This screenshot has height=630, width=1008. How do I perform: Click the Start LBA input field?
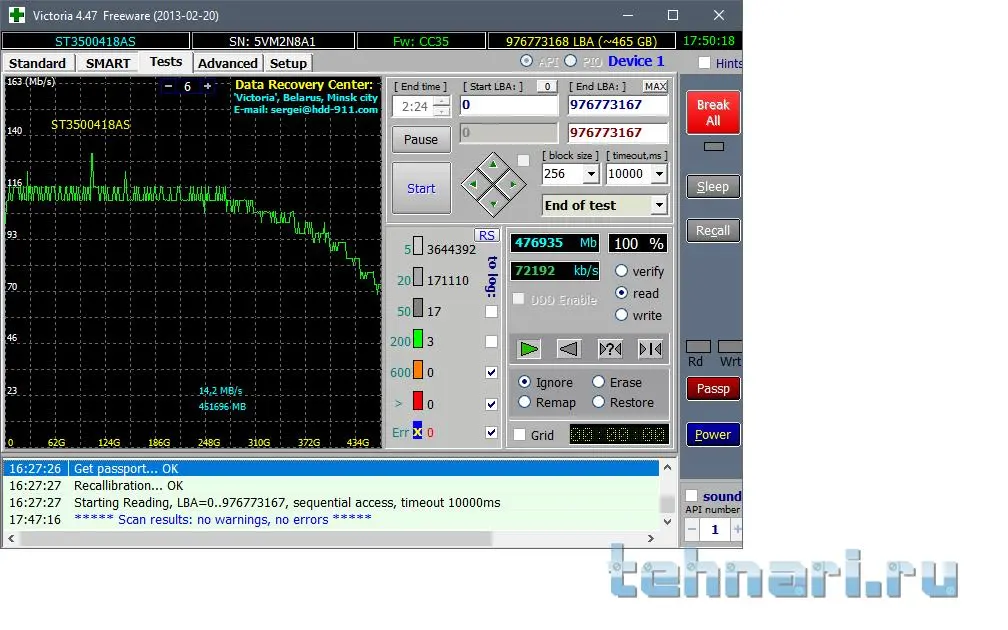pos(508,105)
